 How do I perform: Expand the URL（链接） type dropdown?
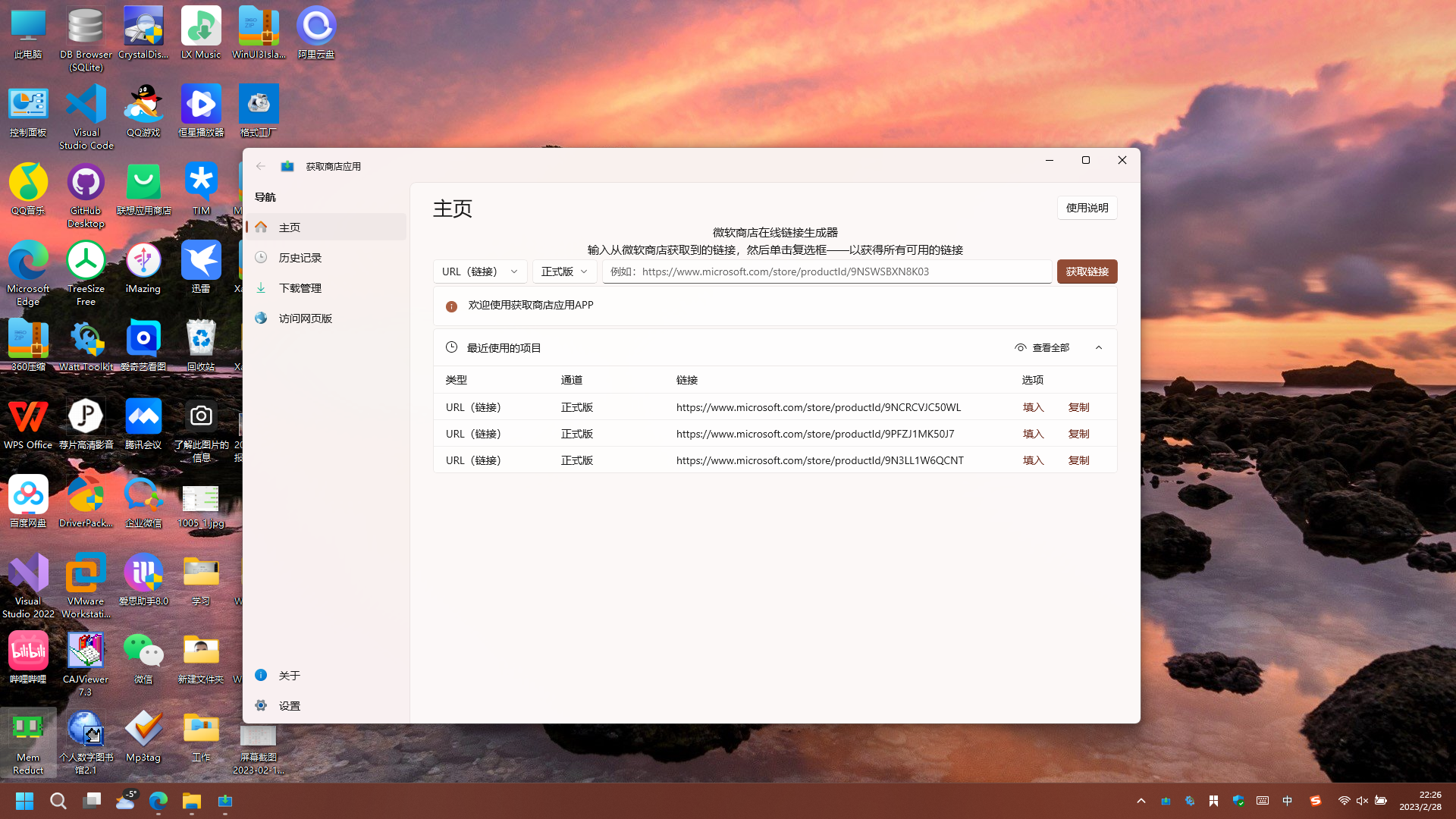coord(480,271)
